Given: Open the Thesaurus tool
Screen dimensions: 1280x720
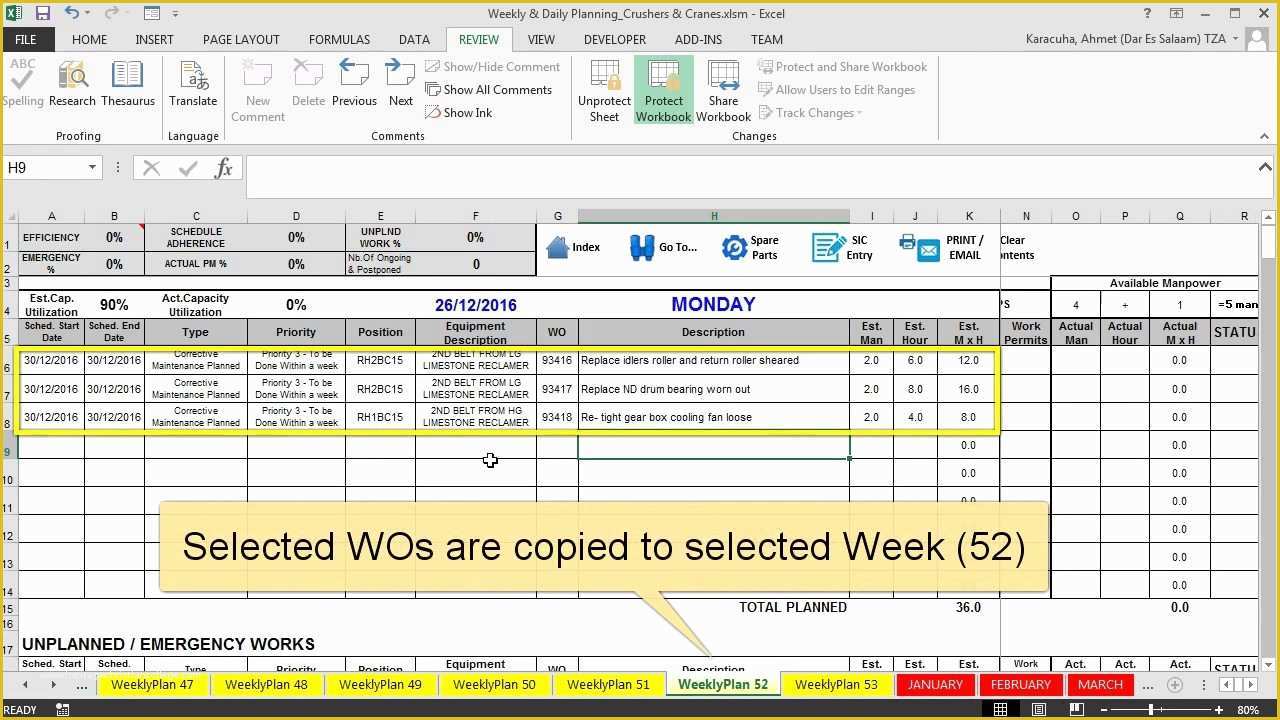Looking at the screenshot, I should [128, 85].
